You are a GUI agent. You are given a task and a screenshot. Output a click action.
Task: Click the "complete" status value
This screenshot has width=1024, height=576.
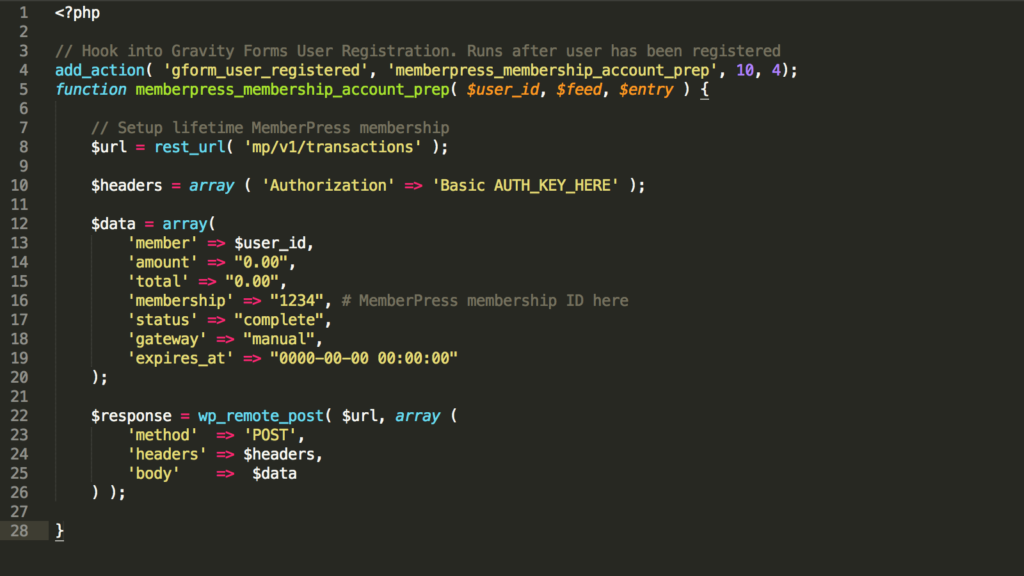point(280,320)
